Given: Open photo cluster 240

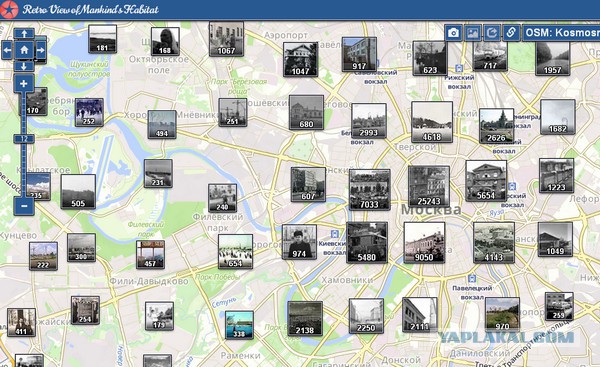Looking at the screenshot, I should coord(223,198).
